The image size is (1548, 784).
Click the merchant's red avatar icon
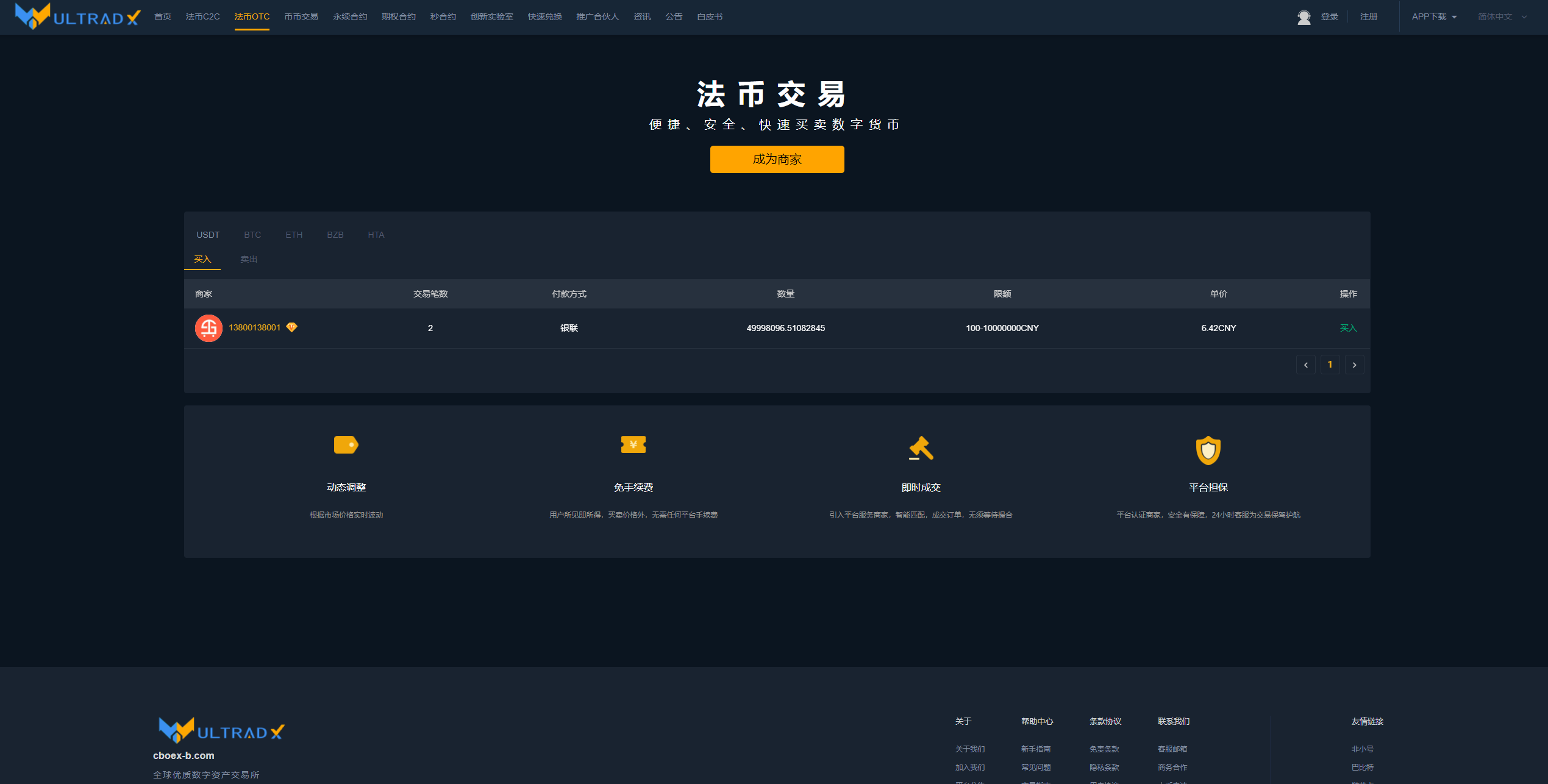tap(209, 328)
